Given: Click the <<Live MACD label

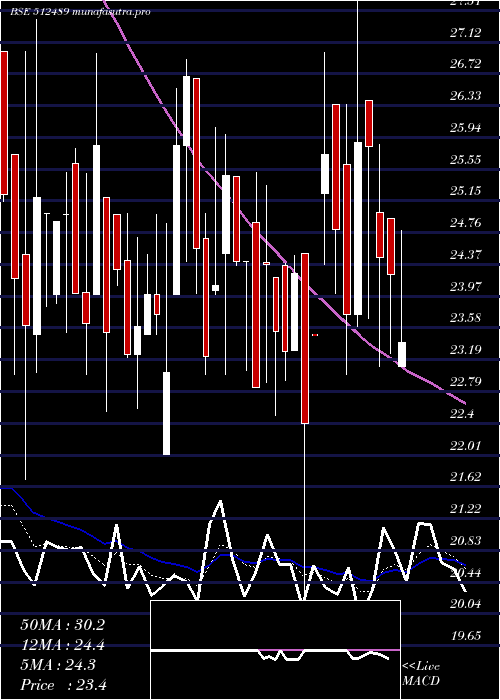Looking at the screenshot, I should tap(421, 674).
